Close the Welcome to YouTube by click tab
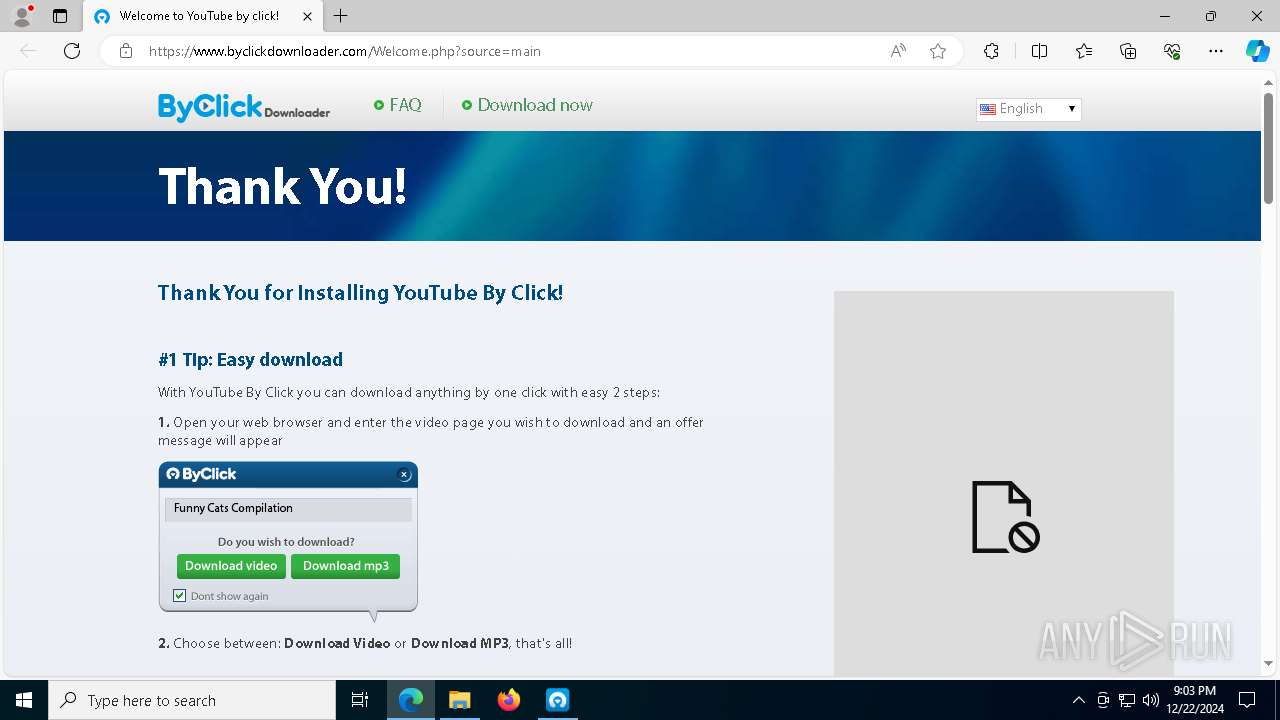This screenshot has width=1280, height=720. point(307,16)
